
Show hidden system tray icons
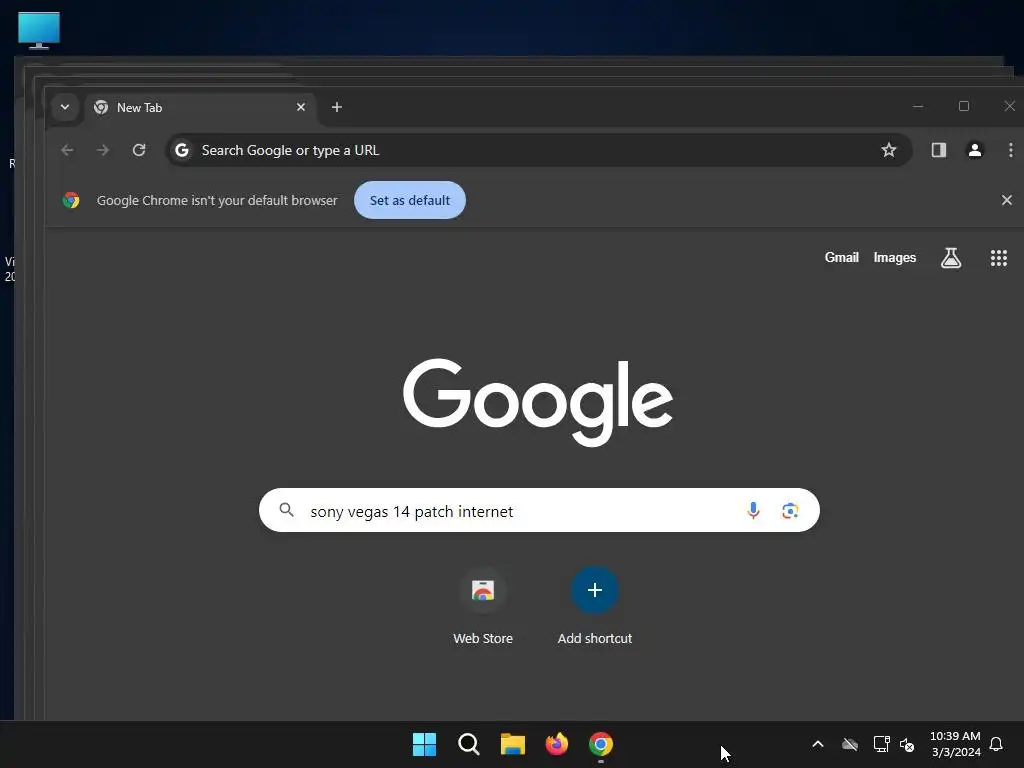pos(818,744)
